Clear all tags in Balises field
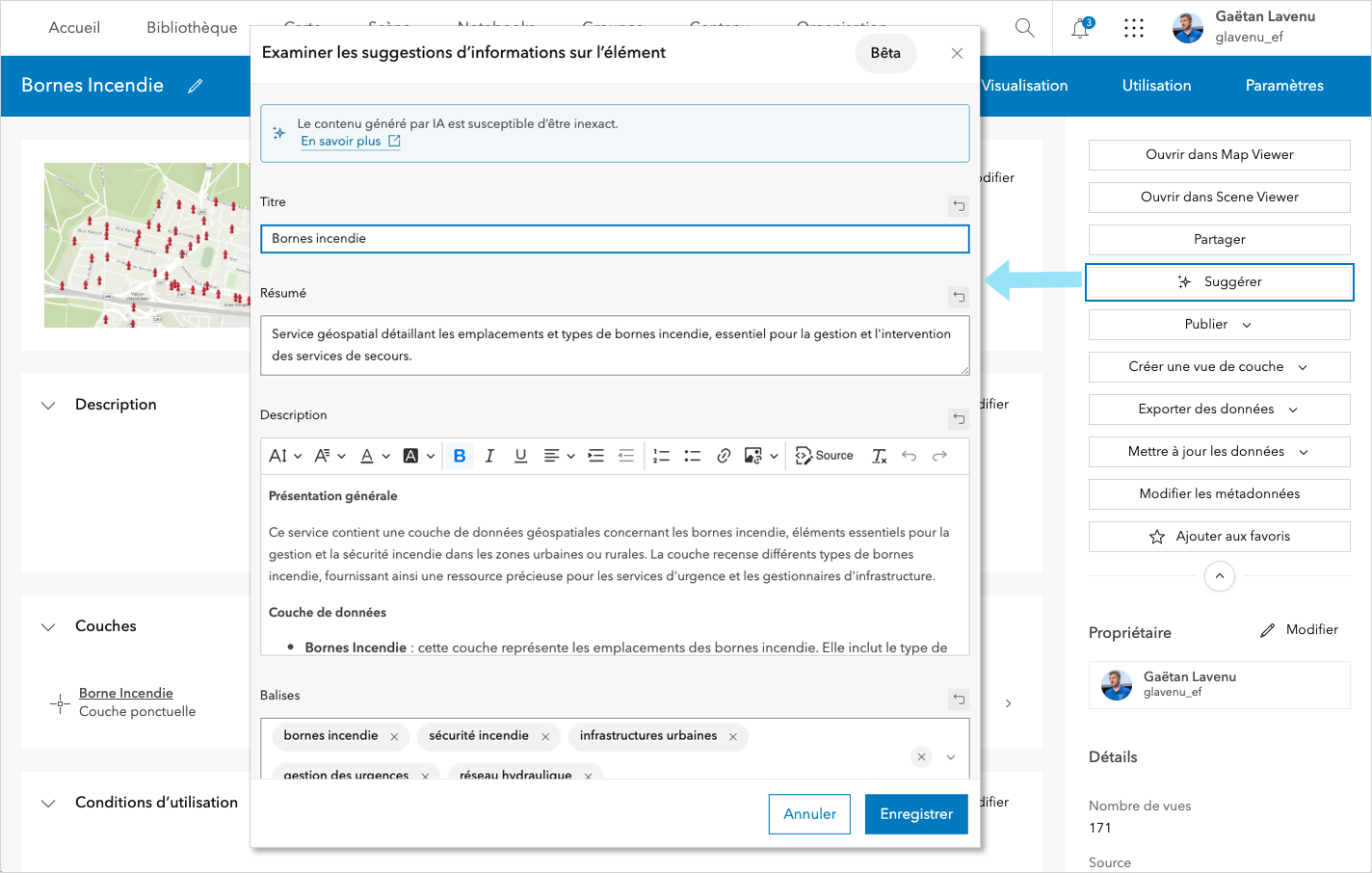The height and width of the screenshot is (873, 1372). click(x=921, y=756)
